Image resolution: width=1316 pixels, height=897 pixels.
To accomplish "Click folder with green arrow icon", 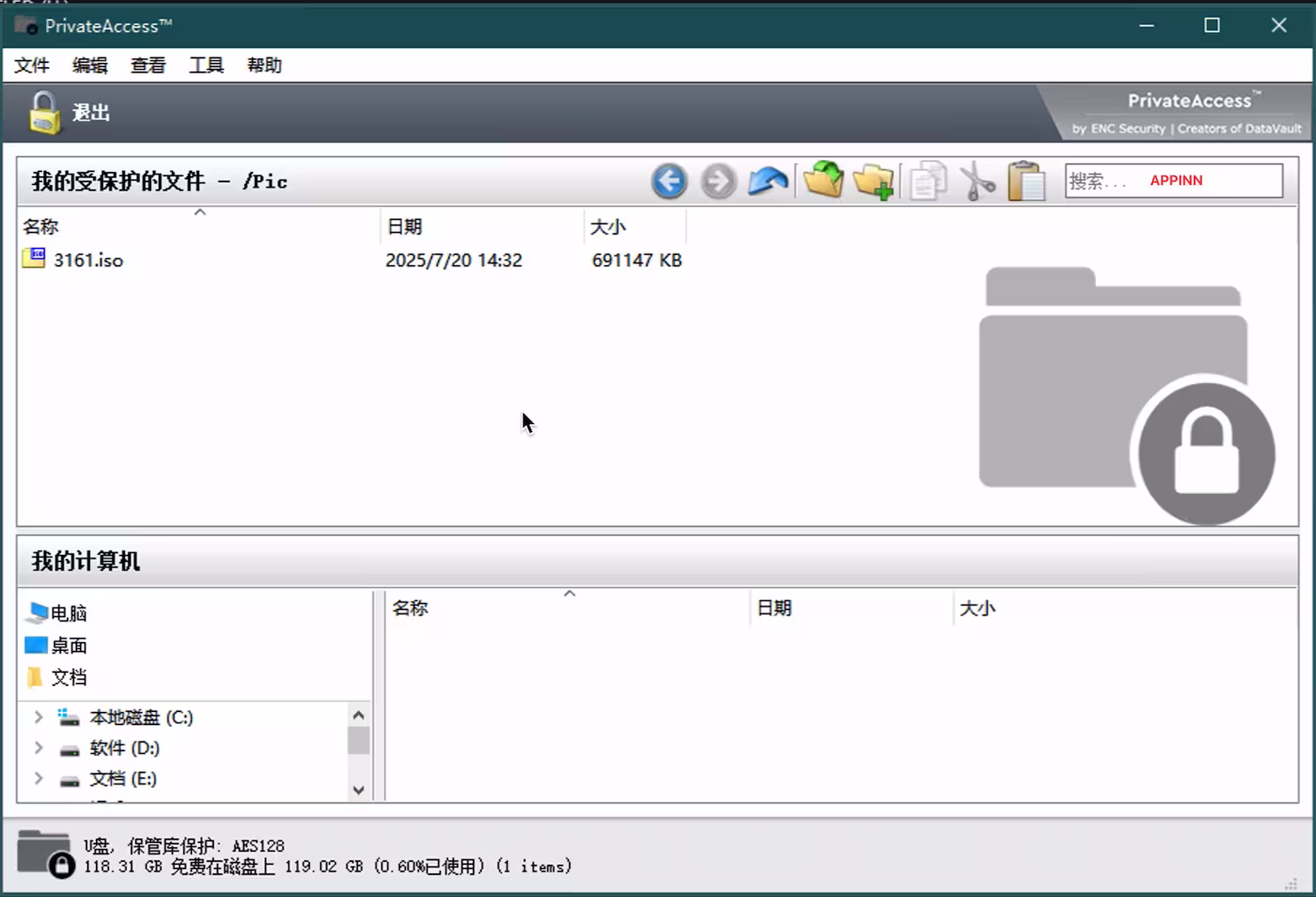I will coord(823,180).
